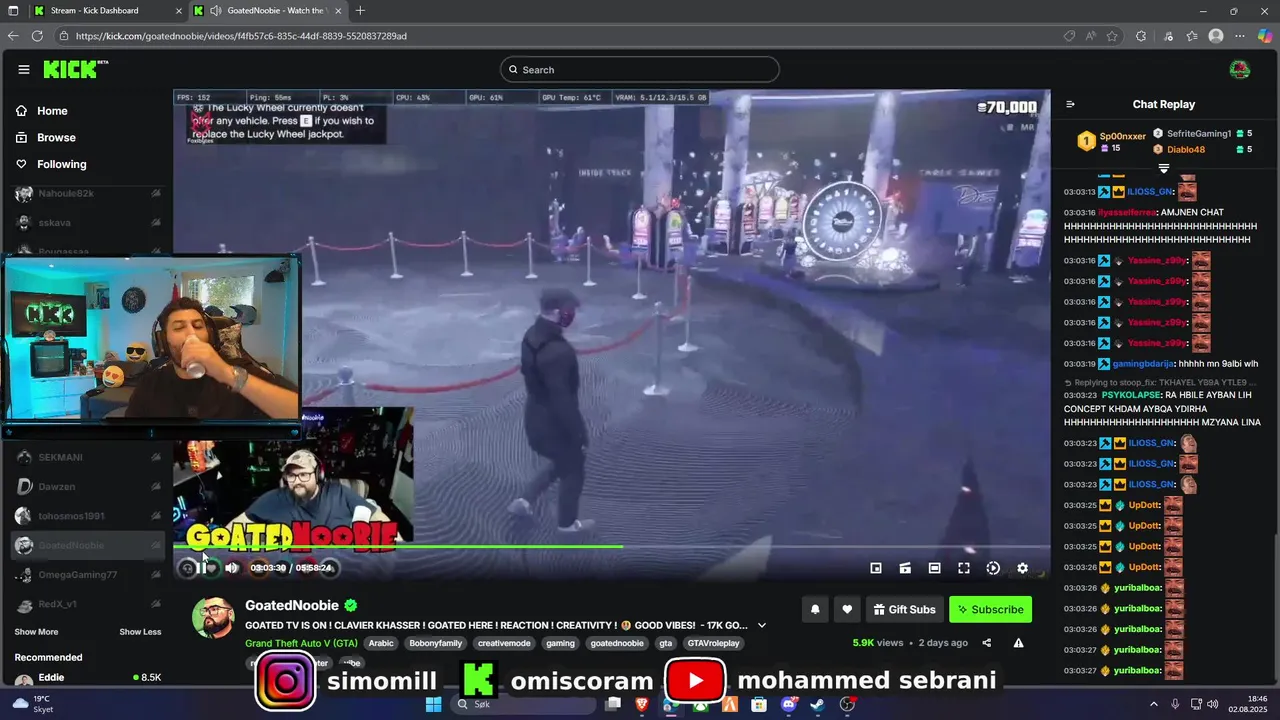Viewport: 1280px width, 720px height.
Task: Click Show Less in following list
Action: pyautogui.click(x=140, y=632)
